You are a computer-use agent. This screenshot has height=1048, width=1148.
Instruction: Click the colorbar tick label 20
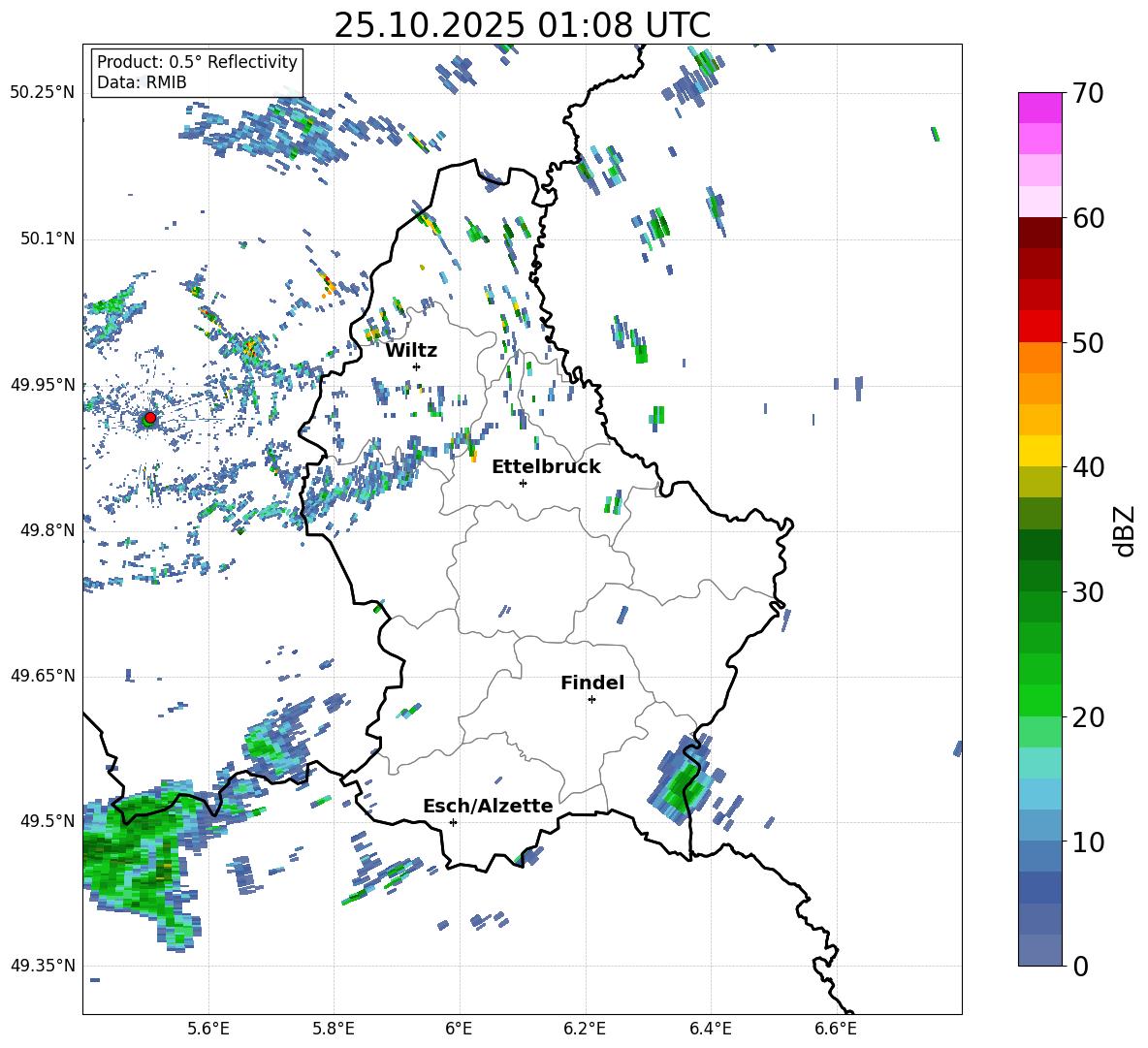[1088, 716]
